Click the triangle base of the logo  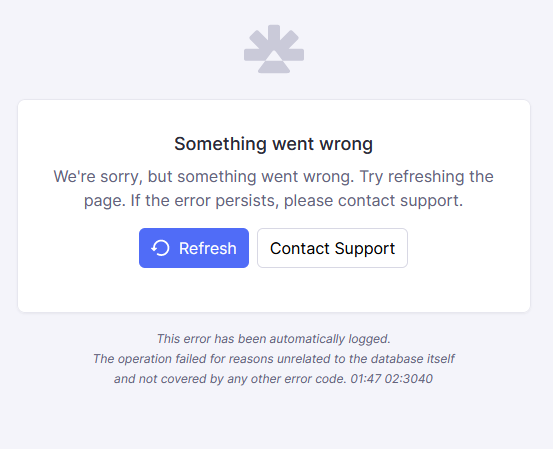[274, 62]
